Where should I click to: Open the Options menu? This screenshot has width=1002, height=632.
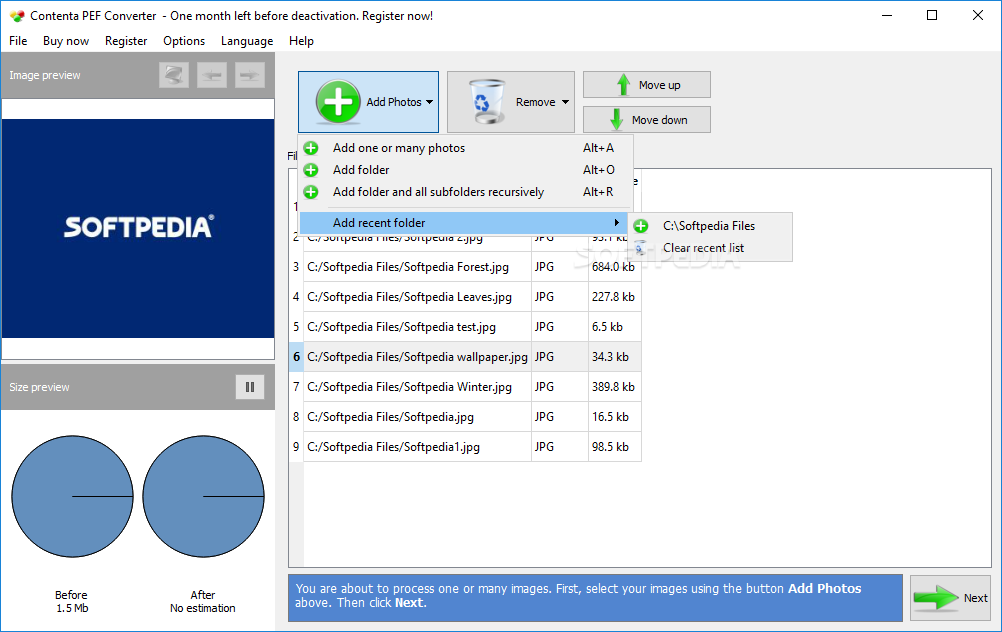184,41
